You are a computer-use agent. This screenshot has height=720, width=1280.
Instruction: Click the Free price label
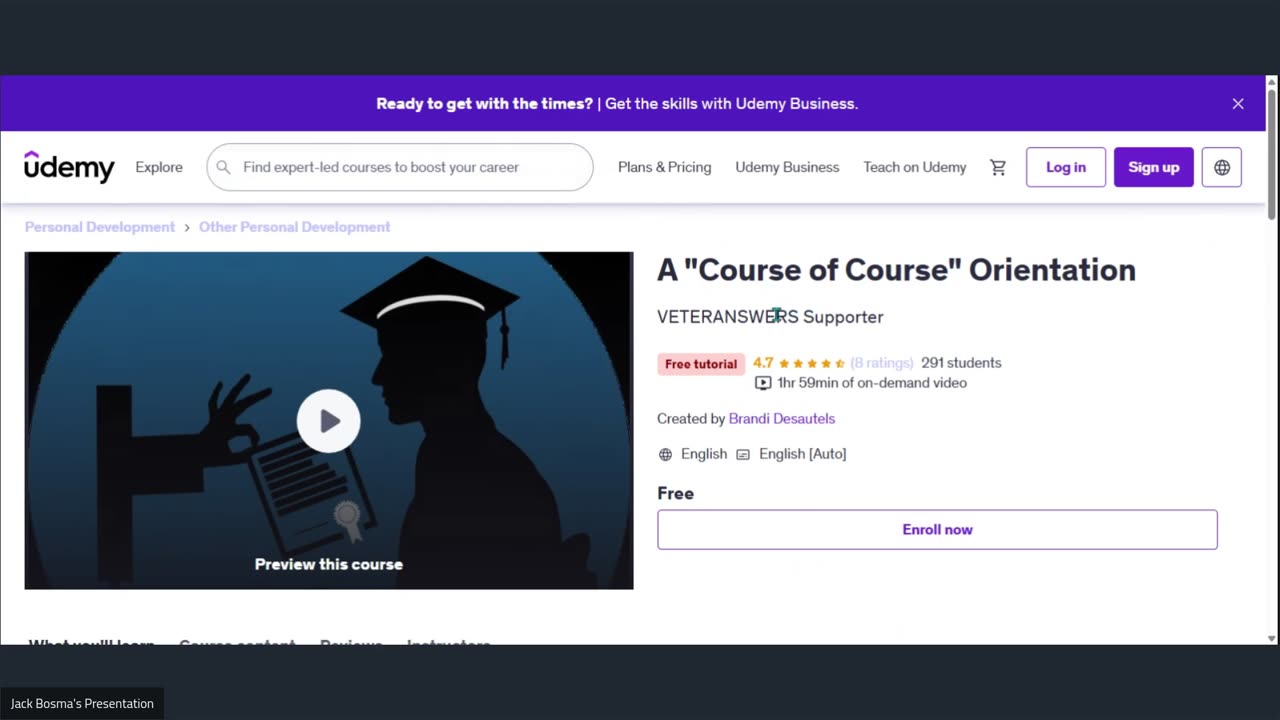(676, 493)
